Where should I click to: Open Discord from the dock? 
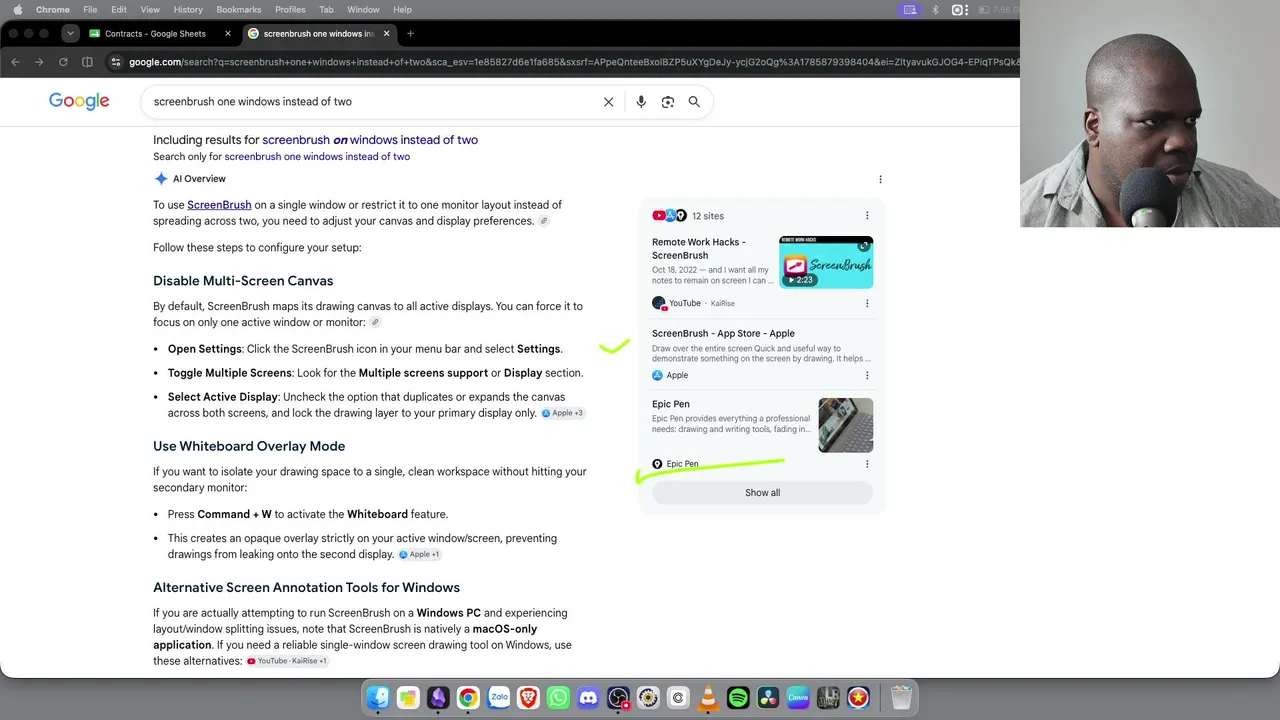point(588,698)
